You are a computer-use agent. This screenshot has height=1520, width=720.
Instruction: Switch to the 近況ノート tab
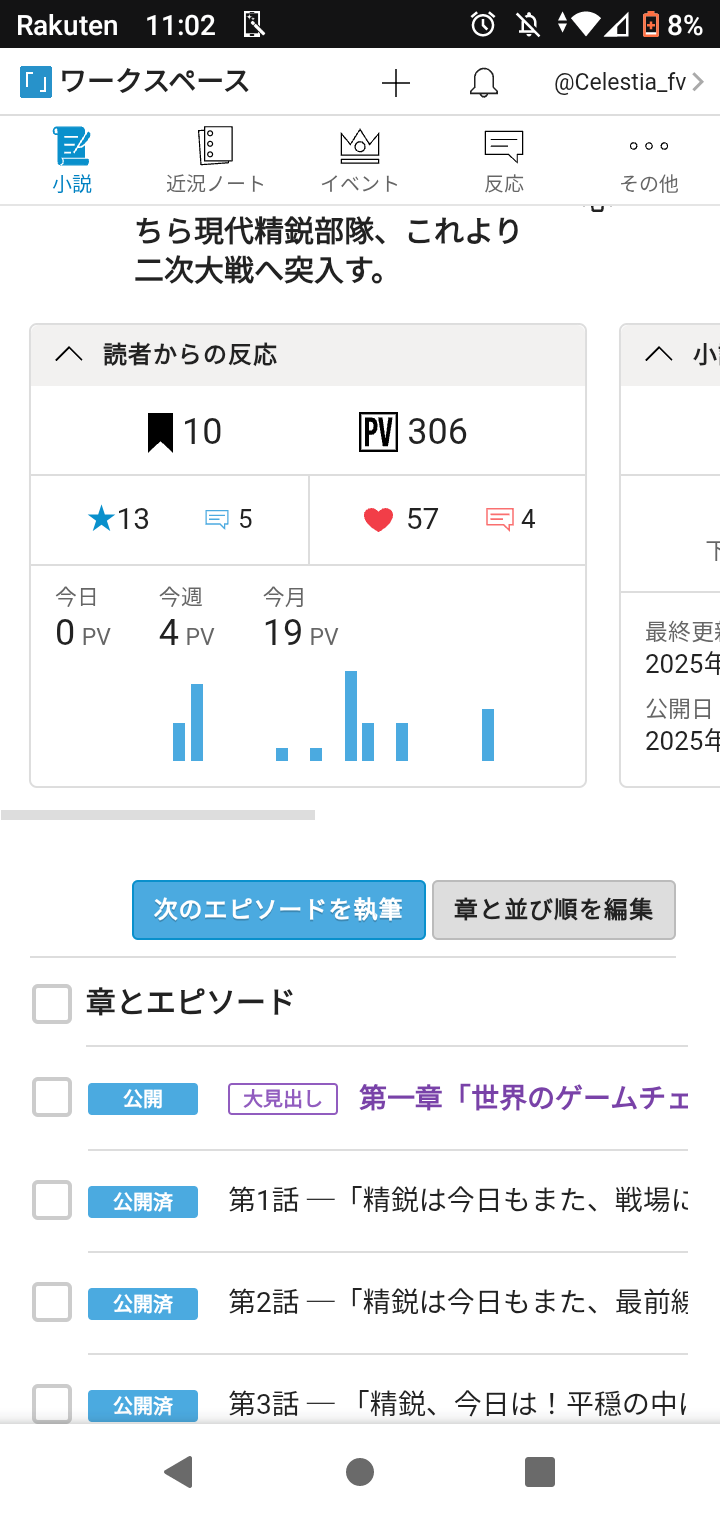click(215, 159)
